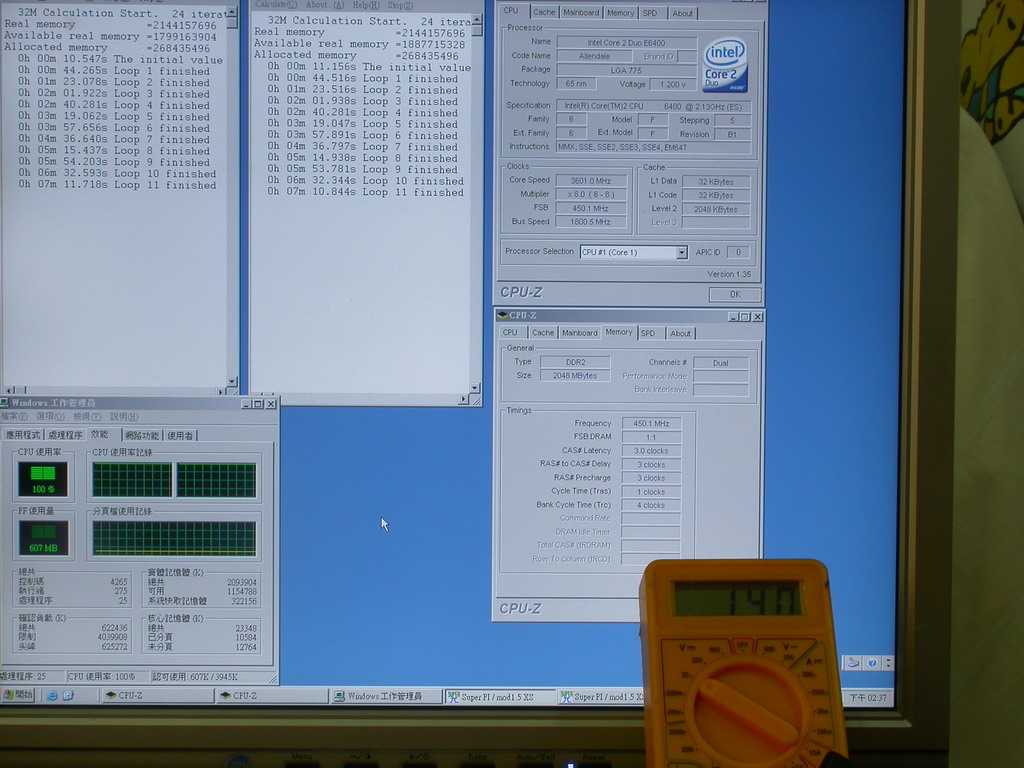This screenshot has height=768, width=1024.
Task: Switch to Windows 工作管理員 on the taskbar
Action: pos(387,696)
